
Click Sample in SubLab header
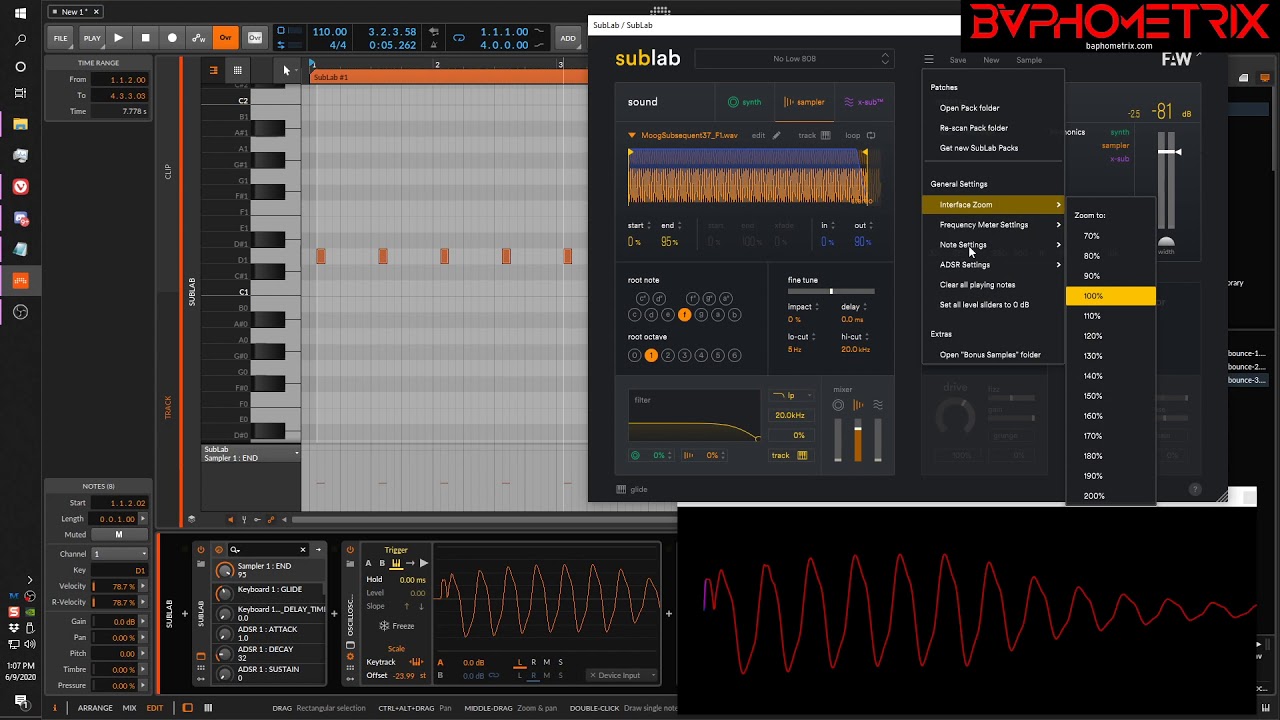tap(1029, 60)
